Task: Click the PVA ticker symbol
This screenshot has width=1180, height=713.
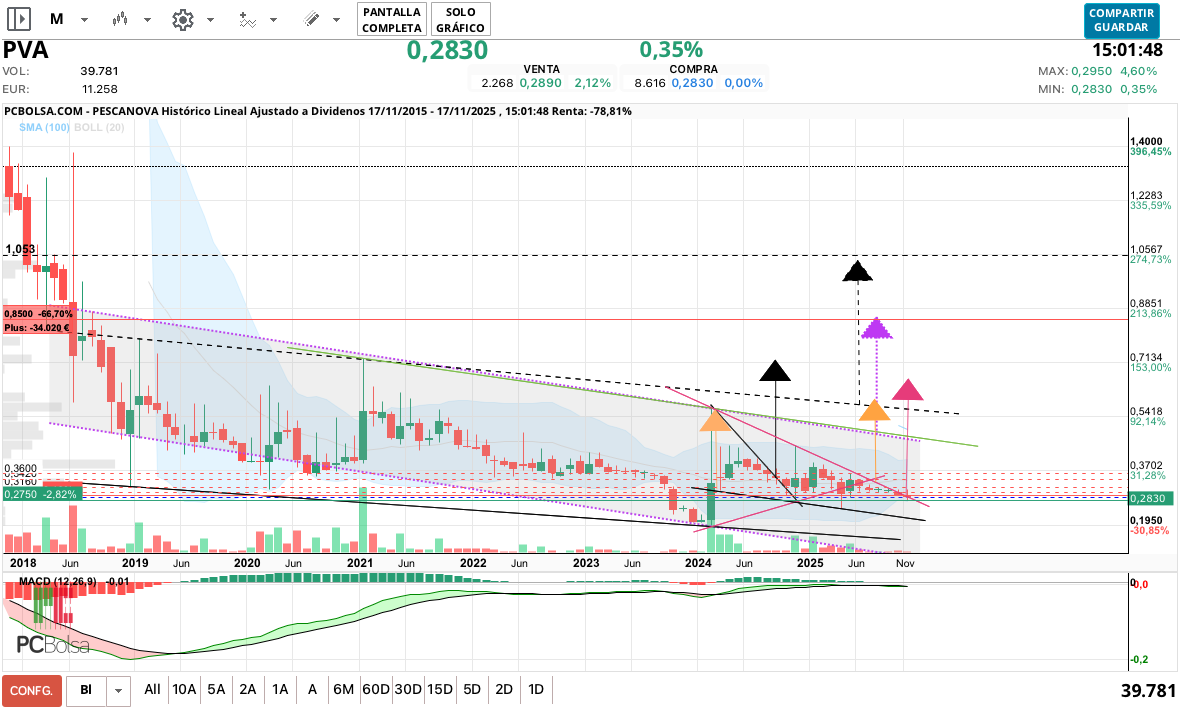Action: coord(26,50)
